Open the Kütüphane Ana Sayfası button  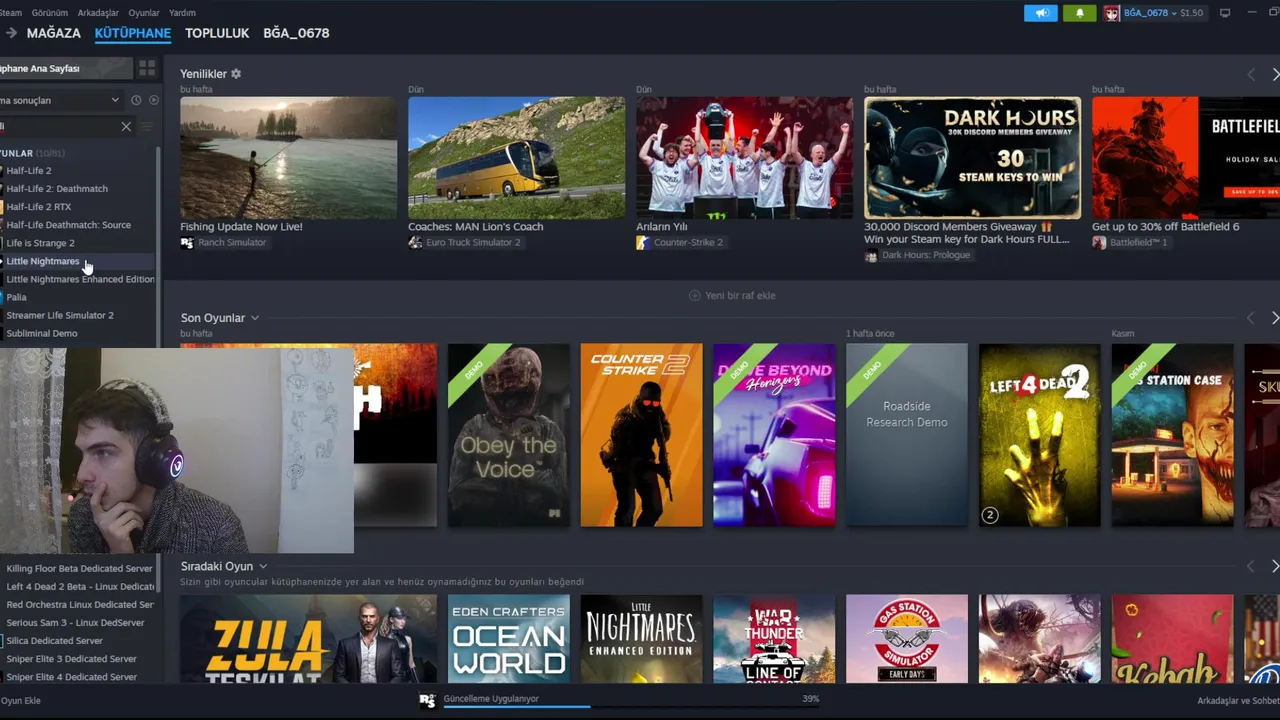[x=65, y=68]
